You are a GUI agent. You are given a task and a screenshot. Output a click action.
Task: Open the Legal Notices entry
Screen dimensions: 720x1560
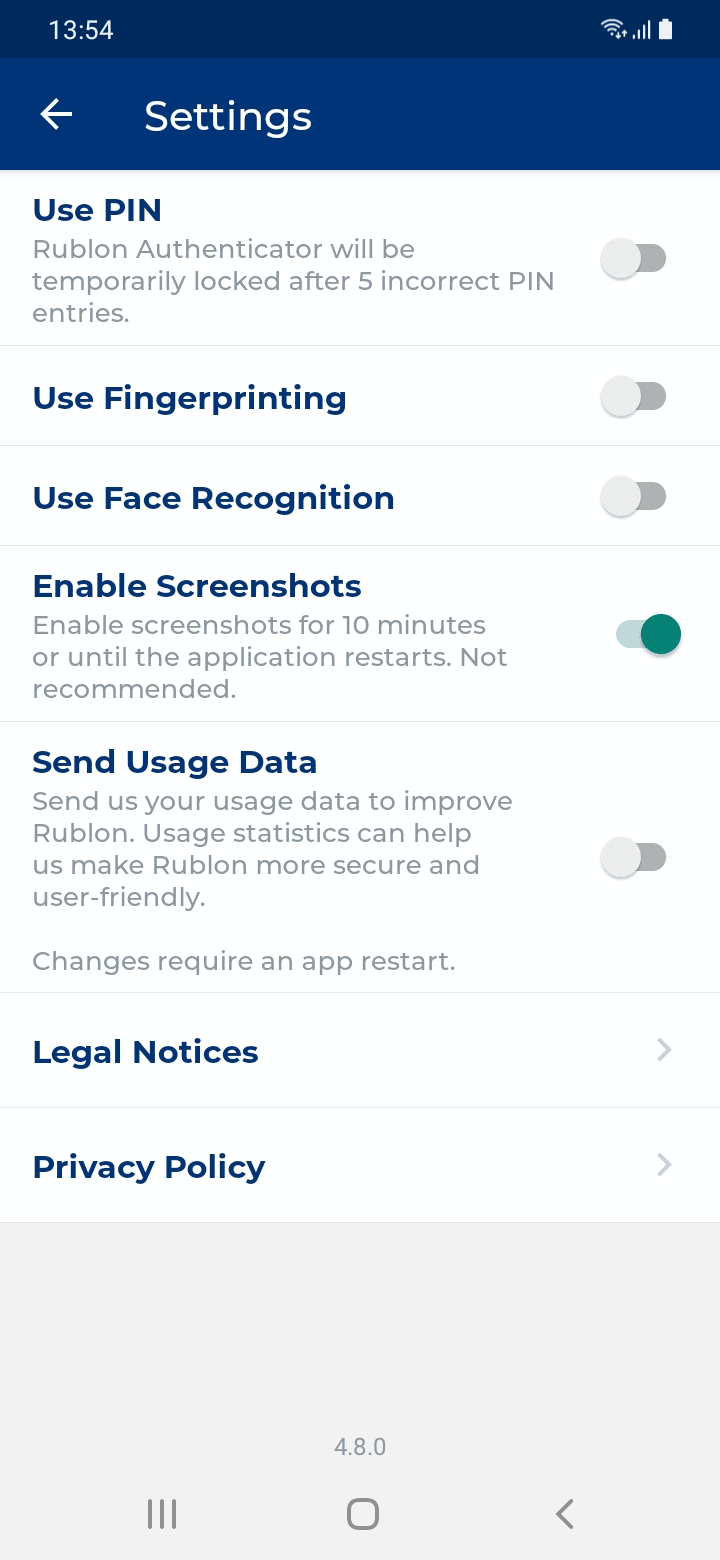146,1052
